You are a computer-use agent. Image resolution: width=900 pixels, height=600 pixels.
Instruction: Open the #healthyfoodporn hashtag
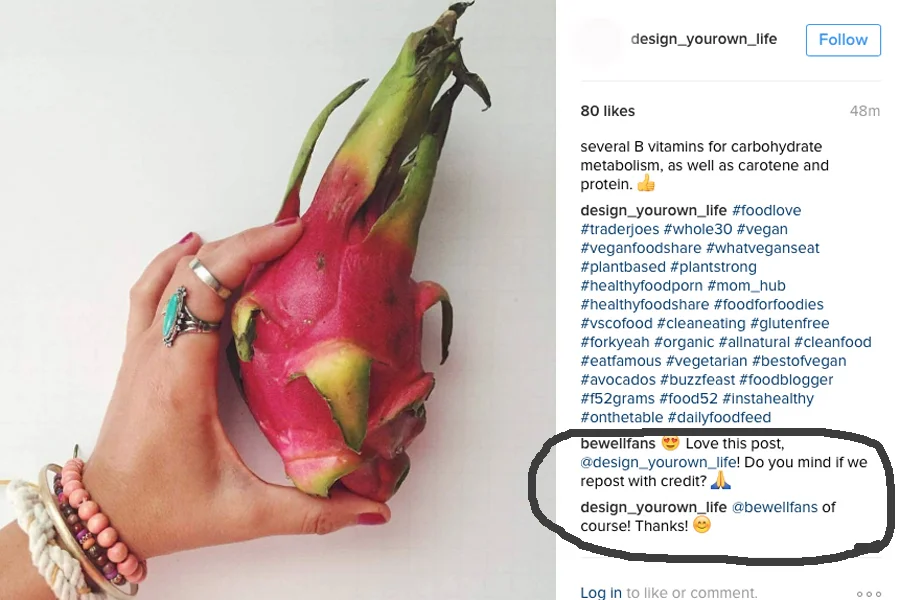click(x=641, y=285)
